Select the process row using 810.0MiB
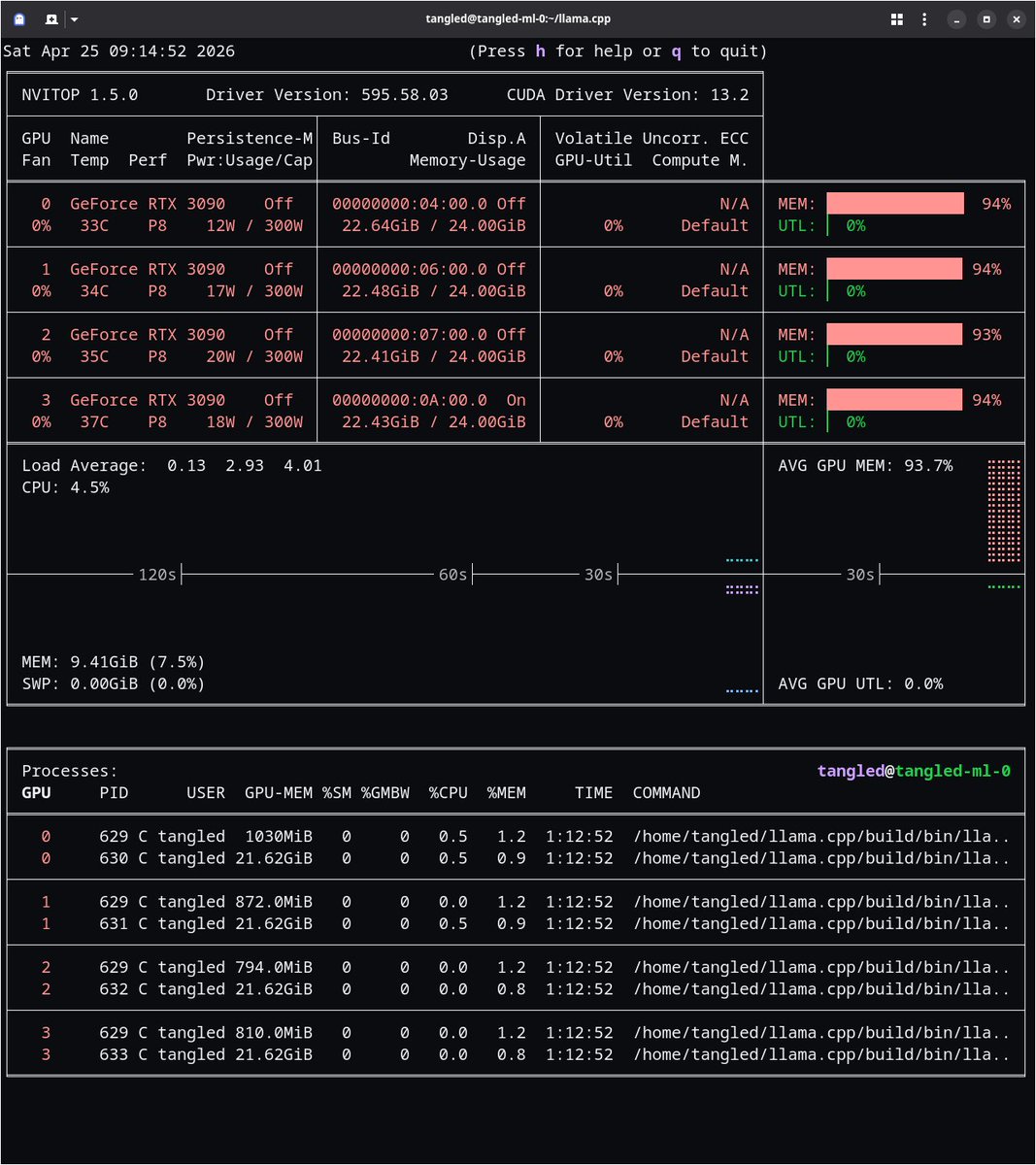 tap(516, 1034)
